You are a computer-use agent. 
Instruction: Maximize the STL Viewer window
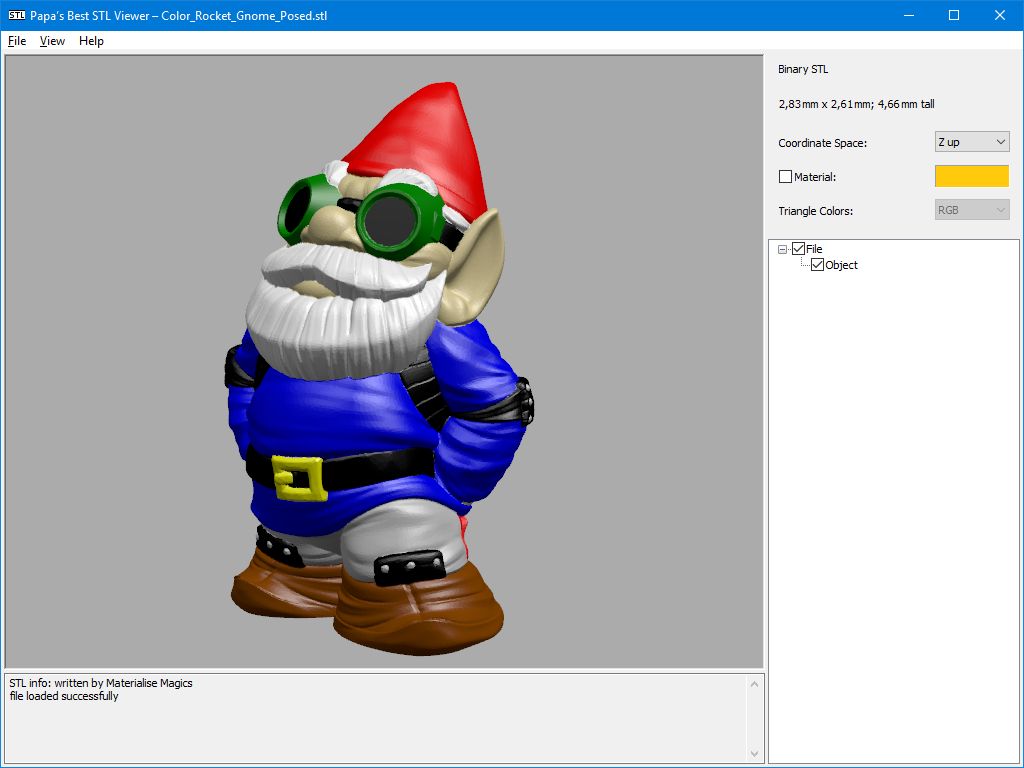(x=954, y=15)
